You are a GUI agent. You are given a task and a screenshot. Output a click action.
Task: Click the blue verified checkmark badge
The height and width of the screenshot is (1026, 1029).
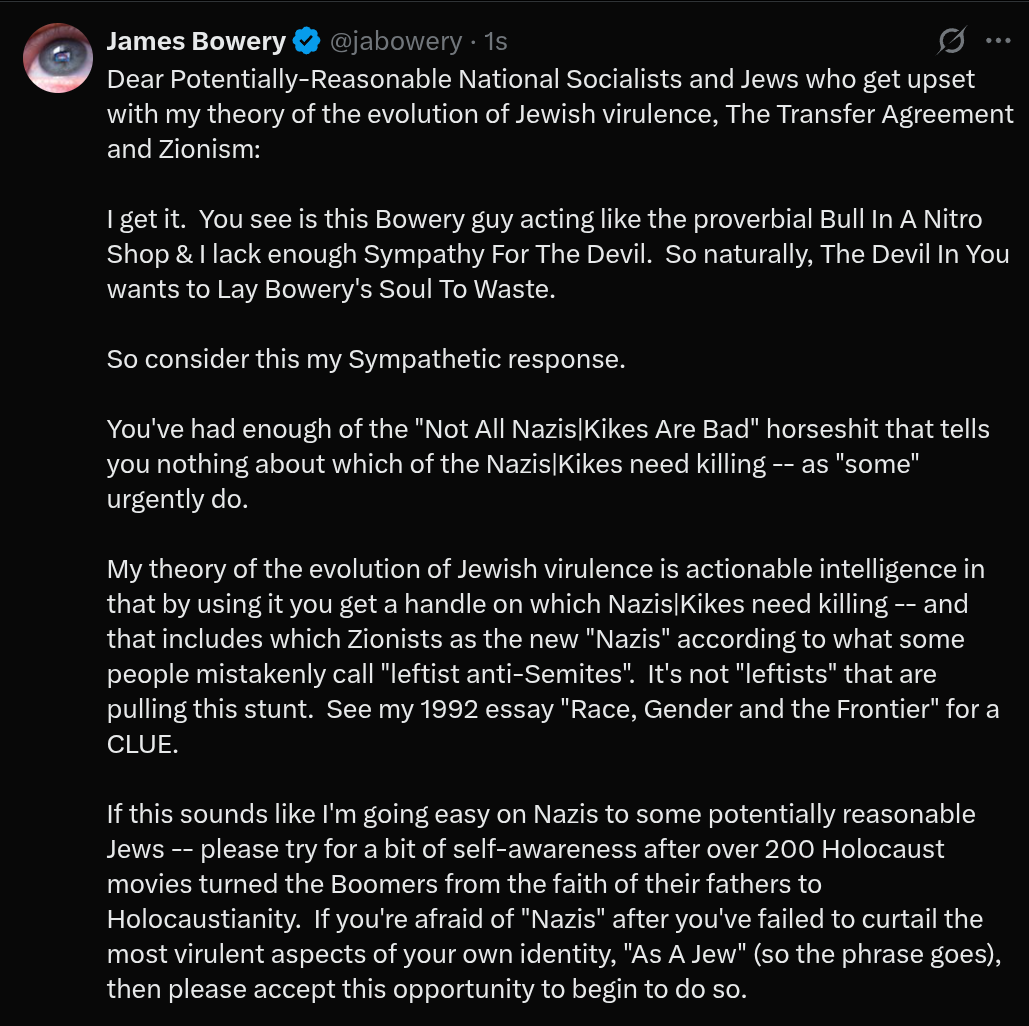click(x=306, y=41)
